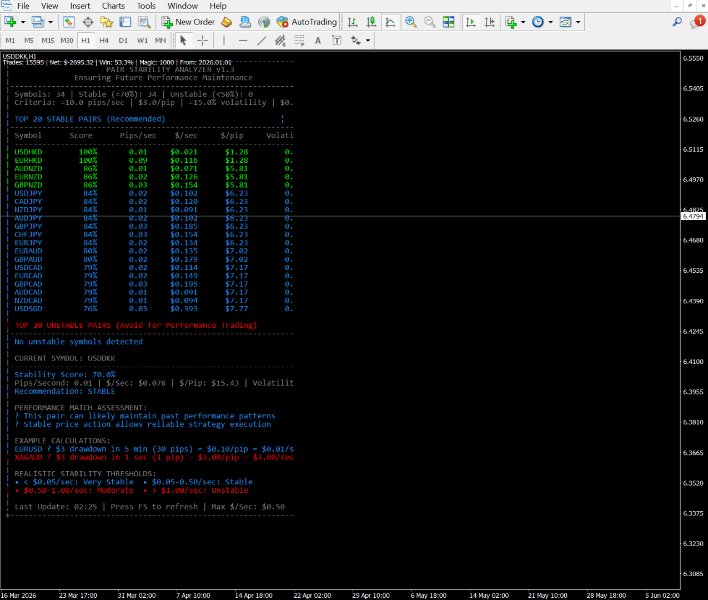This screenshot has width=708, height=600.
Task: Click the 6.4794 current price label
Action: (693, 216)
